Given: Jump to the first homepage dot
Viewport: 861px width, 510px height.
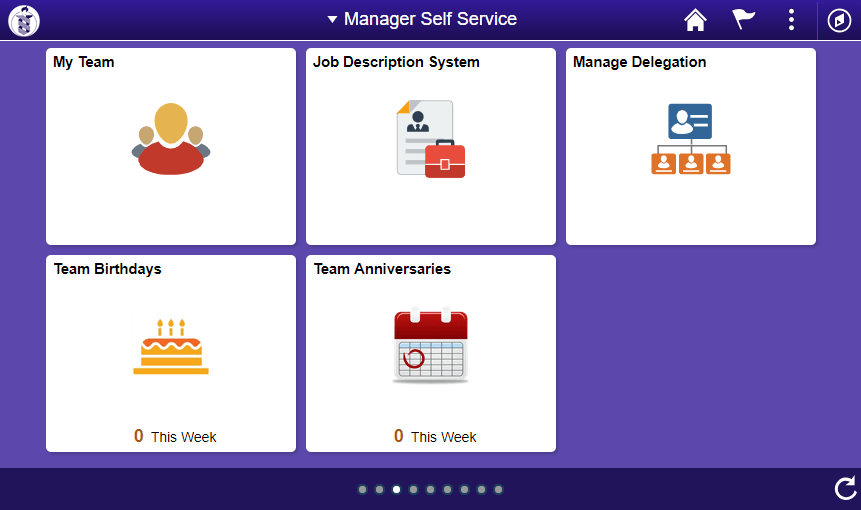Looking at the screenshot, I should [362, 489].
